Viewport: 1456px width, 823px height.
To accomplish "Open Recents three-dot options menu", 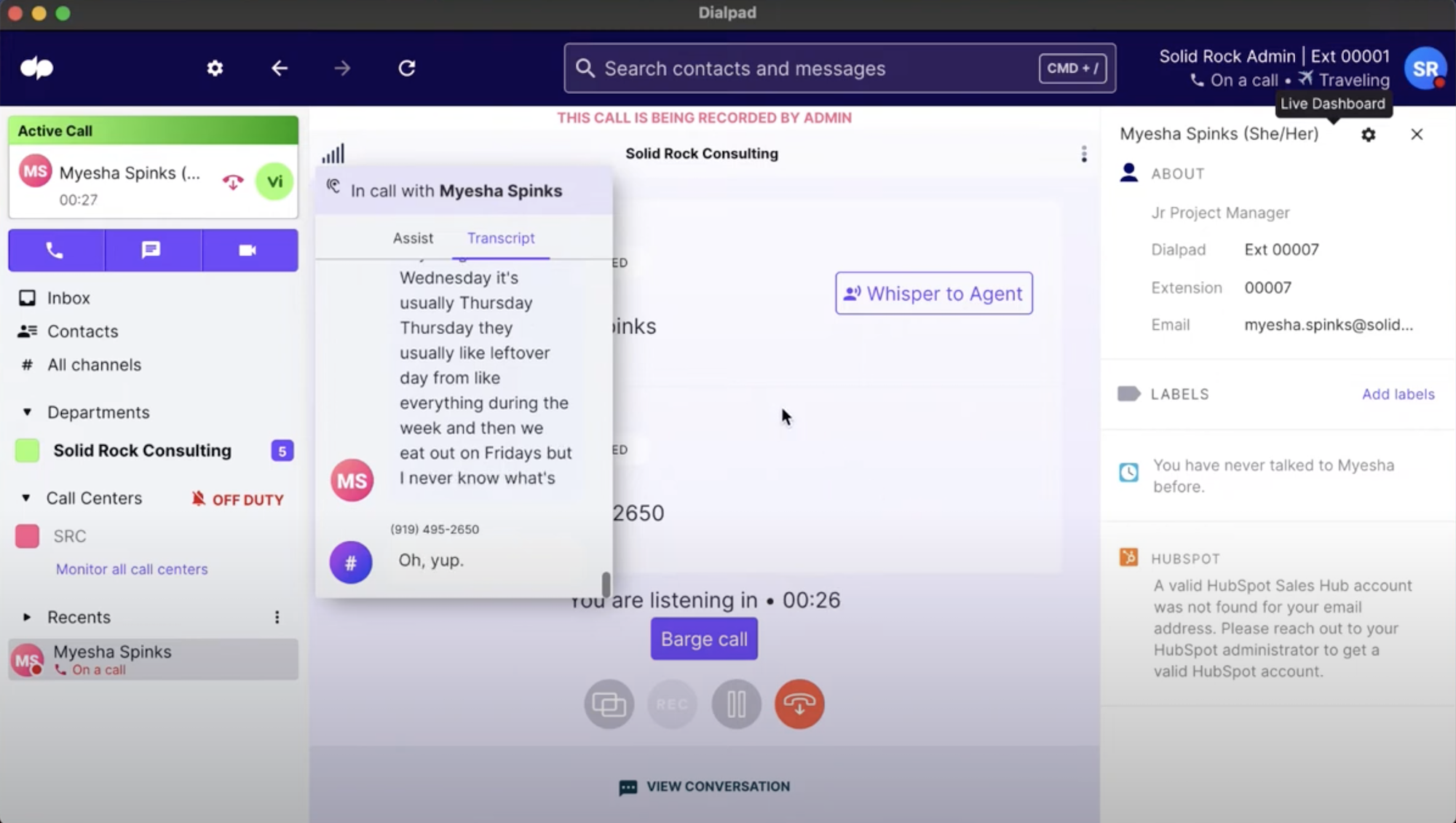I will (277, 617).
